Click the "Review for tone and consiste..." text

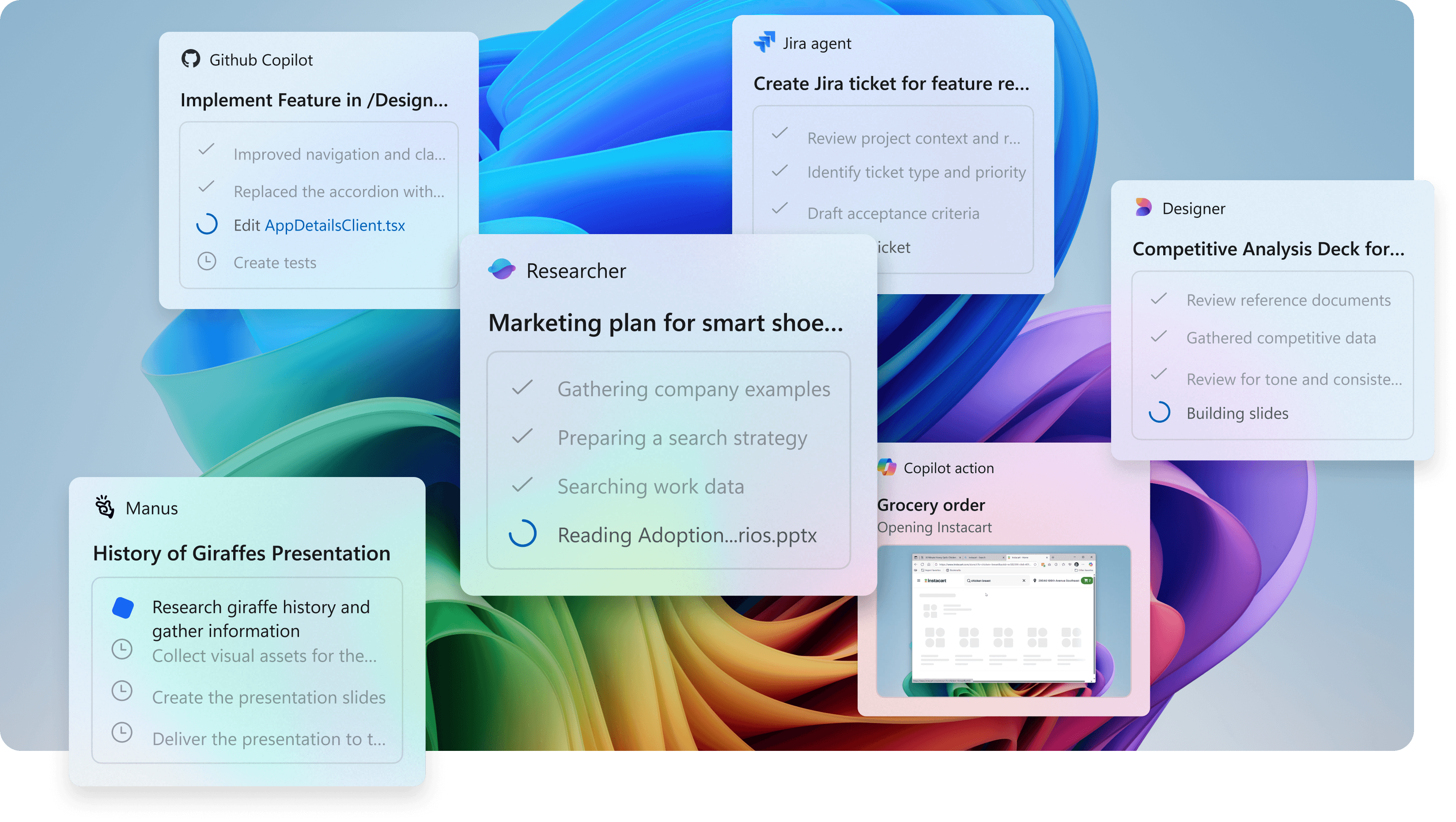[1295, 379]
